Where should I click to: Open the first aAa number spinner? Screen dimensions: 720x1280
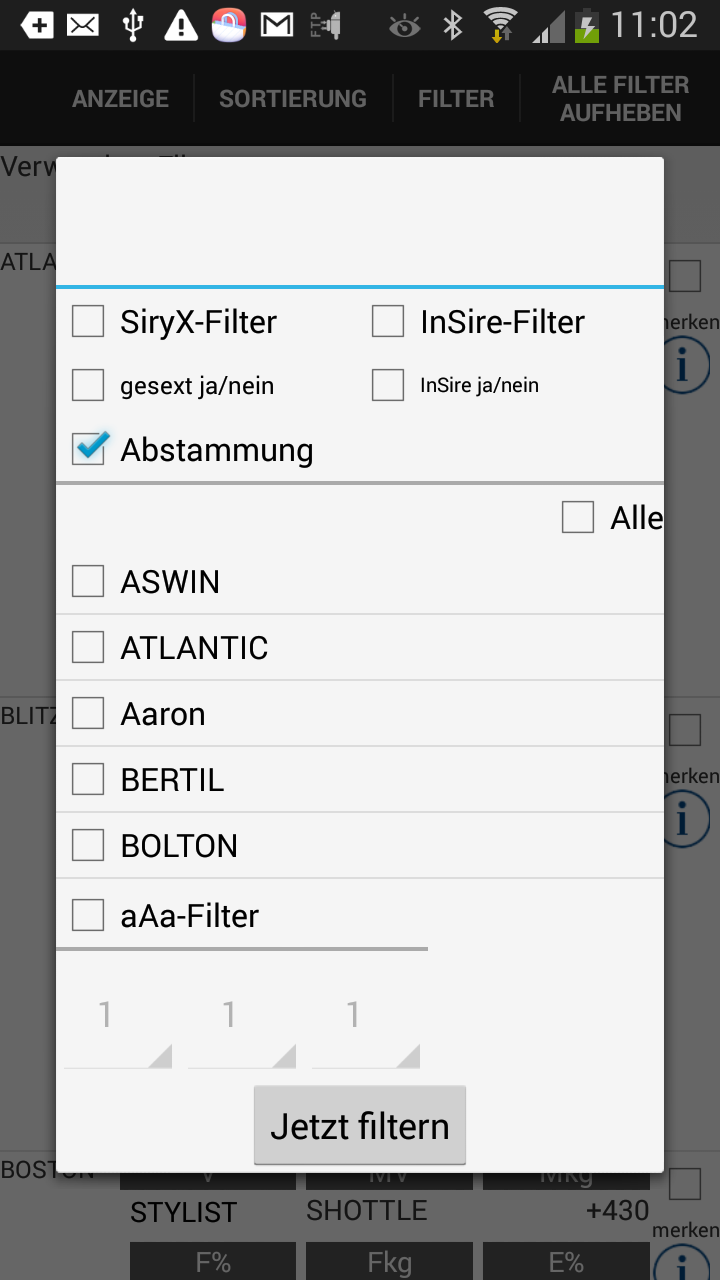click(x=118, y=1030)
